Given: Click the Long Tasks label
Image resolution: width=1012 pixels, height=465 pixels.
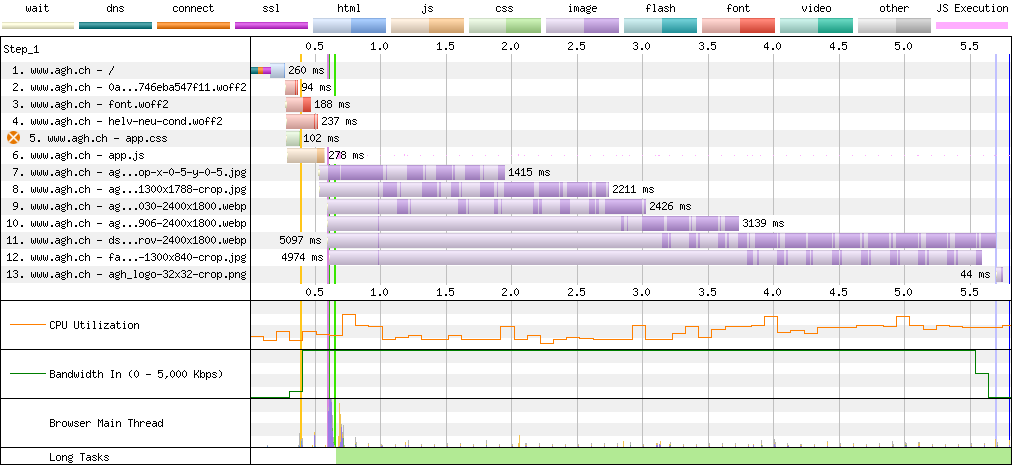Looking at the screenshot, I should [x=77, y=457].
